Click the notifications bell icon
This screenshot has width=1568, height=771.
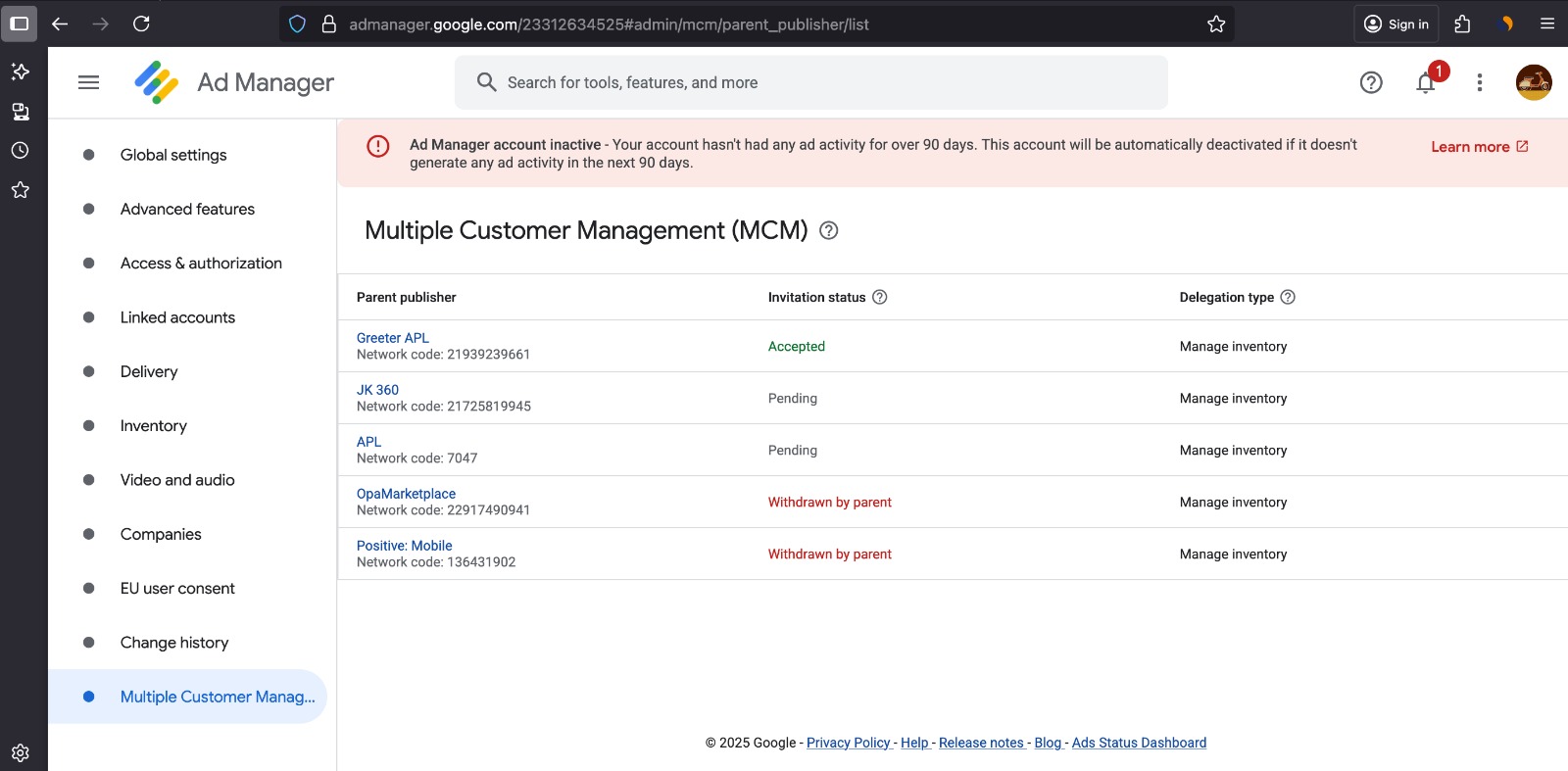coord(1426,83)
